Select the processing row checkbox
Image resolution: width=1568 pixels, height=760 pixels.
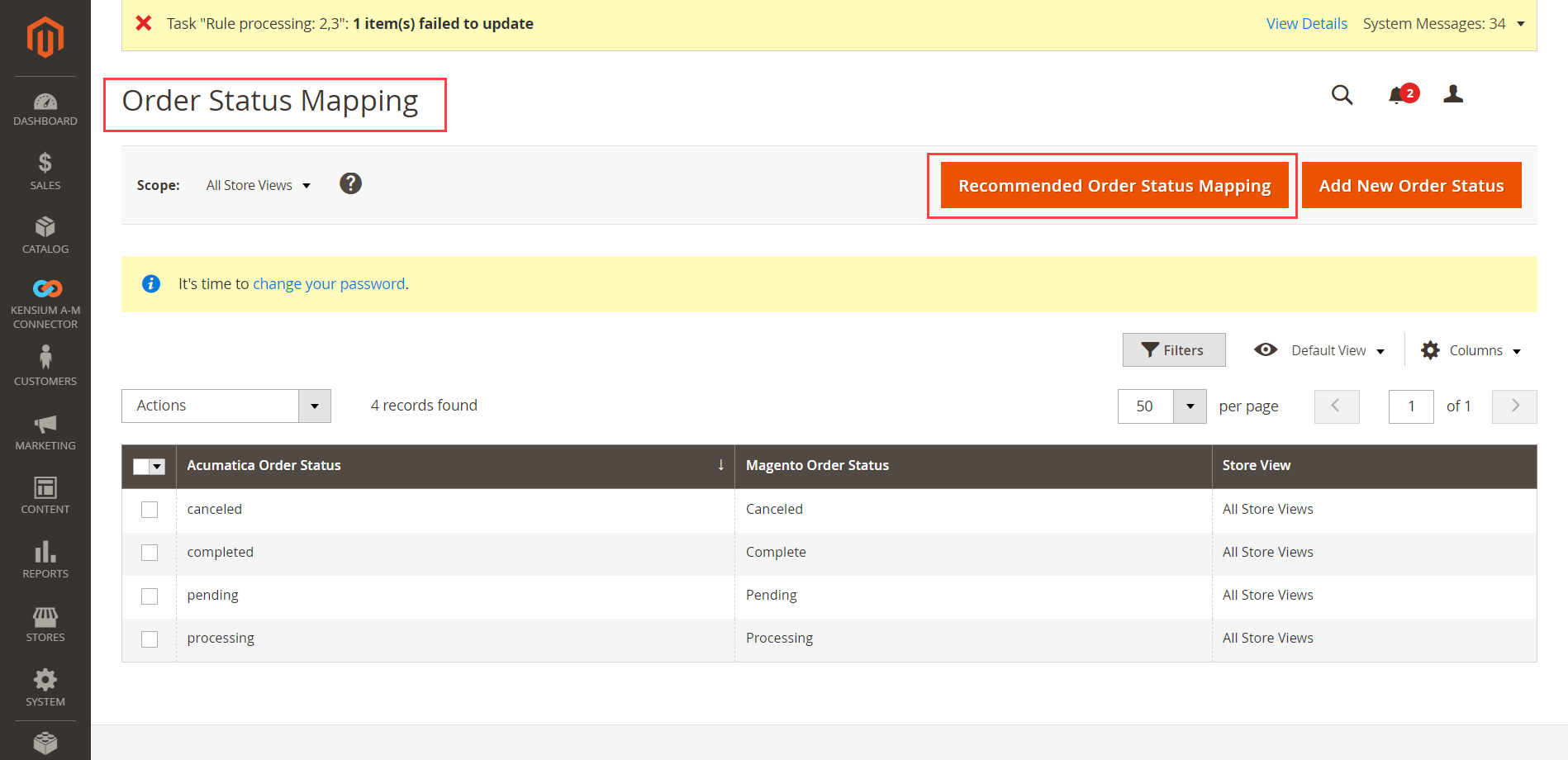(150, 639)
